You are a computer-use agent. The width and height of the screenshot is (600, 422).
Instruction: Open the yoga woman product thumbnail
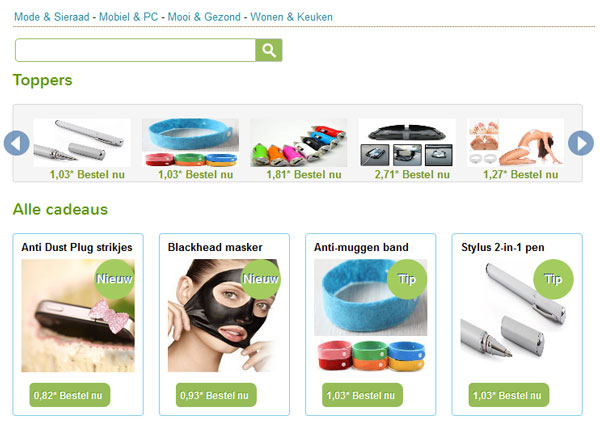pos(515,143)
